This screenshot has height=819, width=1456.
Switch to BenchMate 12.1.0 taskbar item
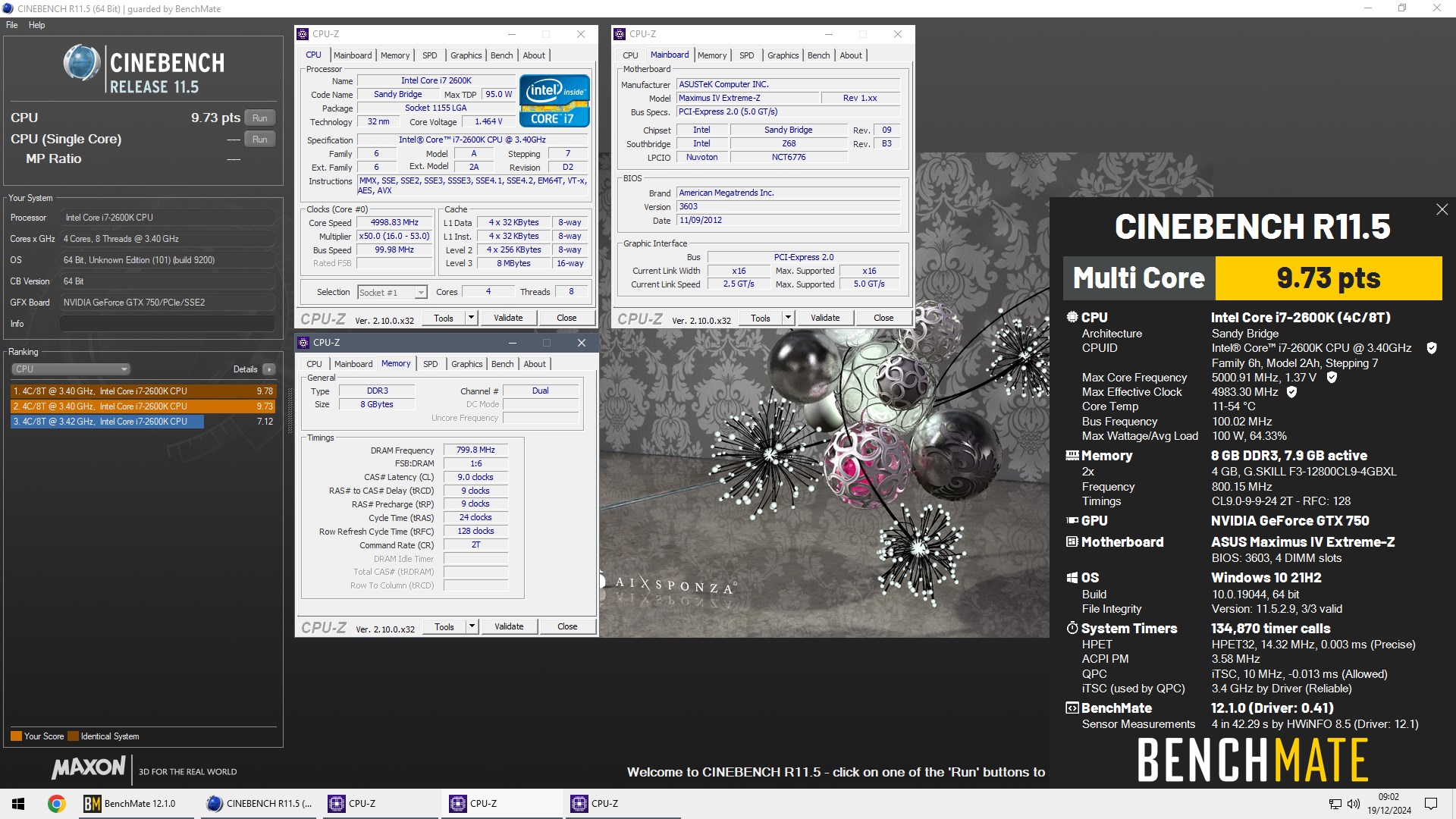137,803
